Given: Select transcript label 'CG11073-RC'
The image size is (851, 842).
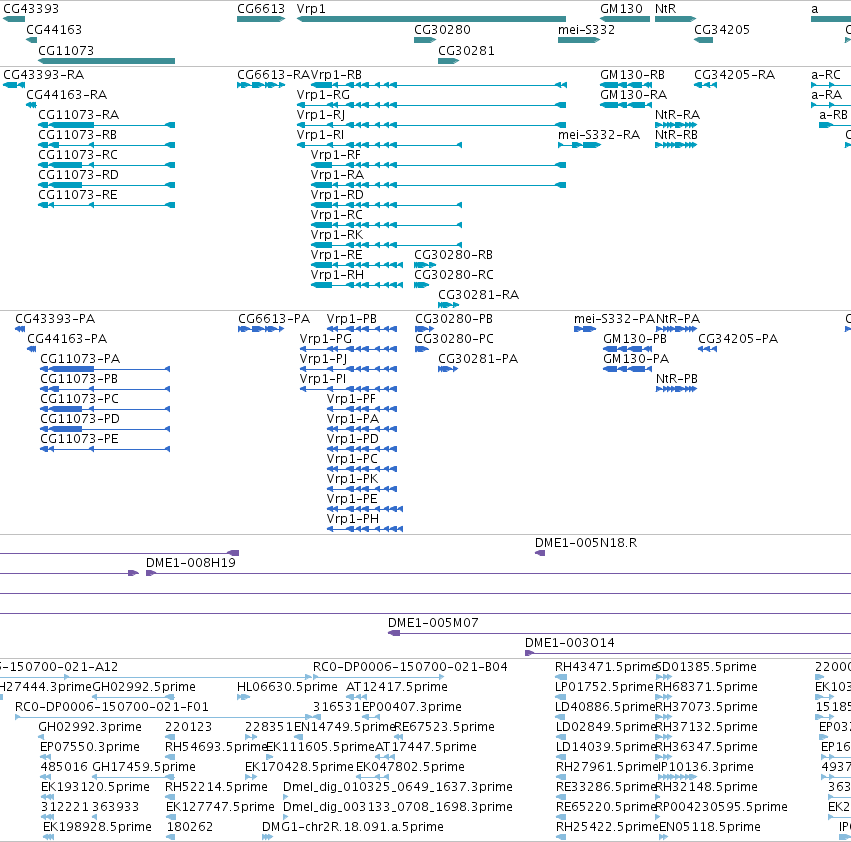Looking at the screenshot, I should coord(78,155).
